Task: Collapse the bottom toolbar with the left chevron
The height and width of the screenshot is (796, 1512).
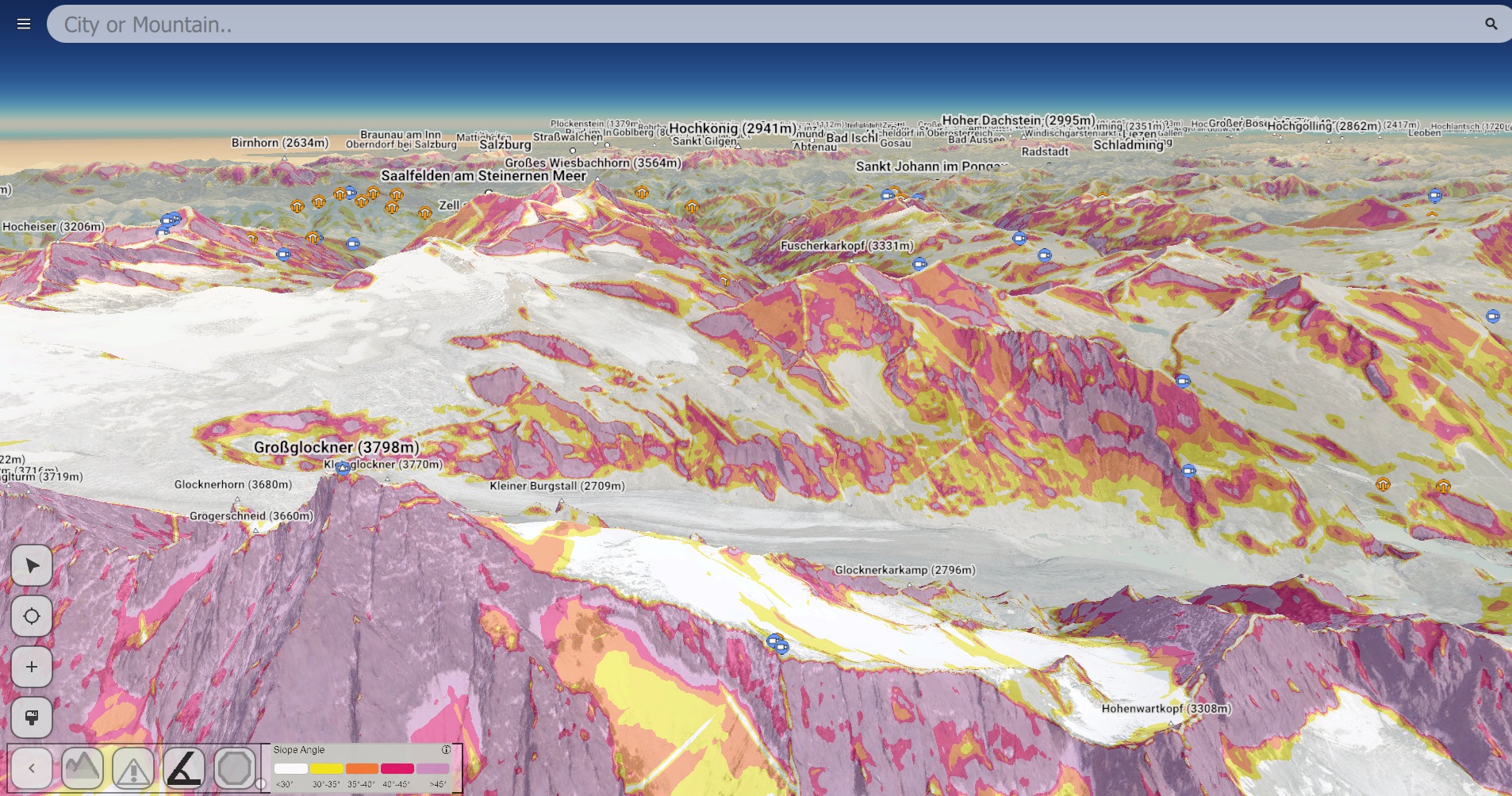Action: pos(32,767)
